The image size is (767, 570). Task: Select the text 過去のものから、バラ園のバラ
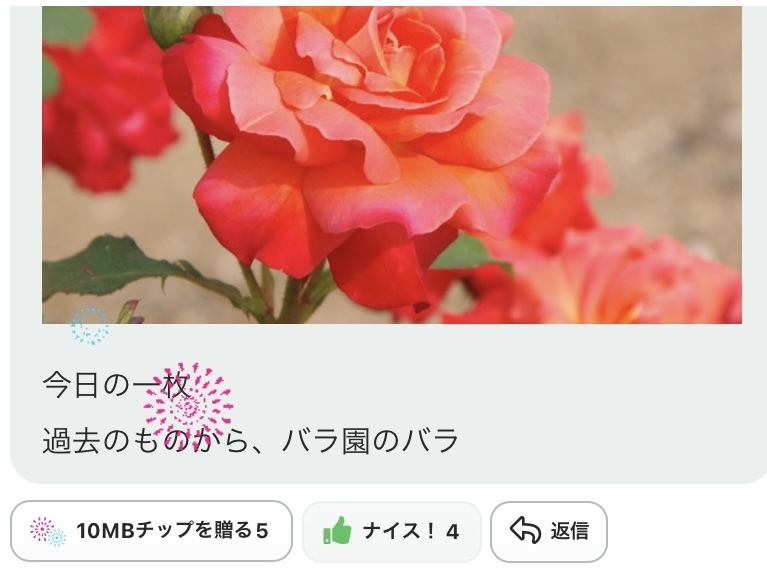tap(250, 440)
